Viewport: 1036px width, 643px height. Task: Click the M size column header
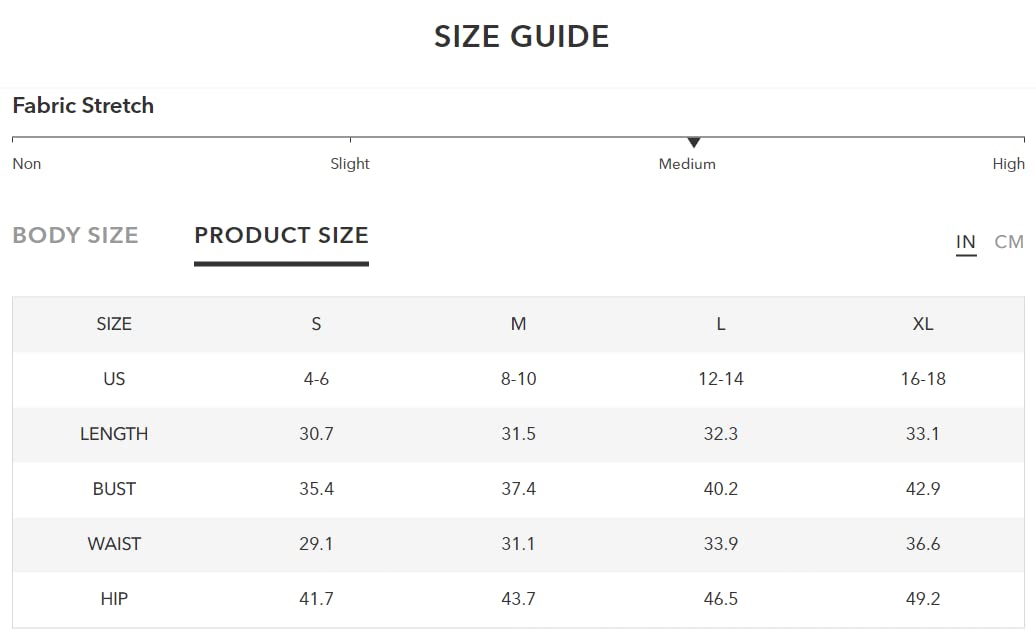518,324
